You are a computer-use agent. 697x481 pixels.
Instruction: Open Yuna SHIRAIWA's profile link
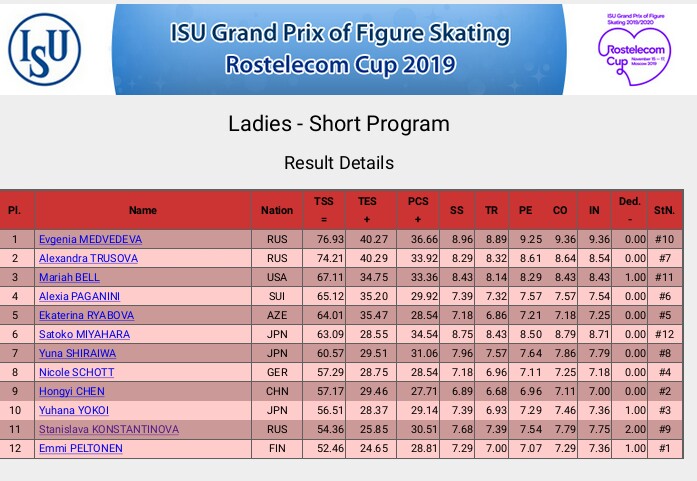[x=77, y=353]
